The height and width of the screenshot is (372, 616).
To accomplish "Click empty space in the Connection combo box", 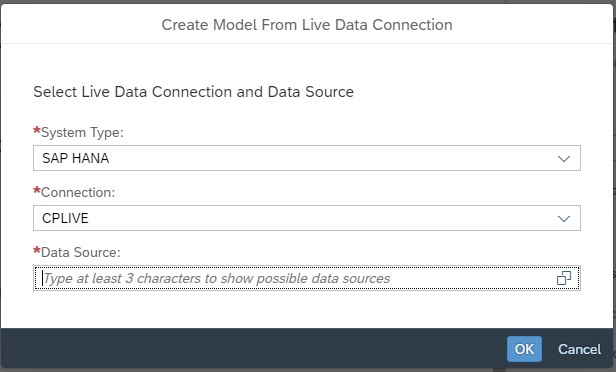I will 322,218.
